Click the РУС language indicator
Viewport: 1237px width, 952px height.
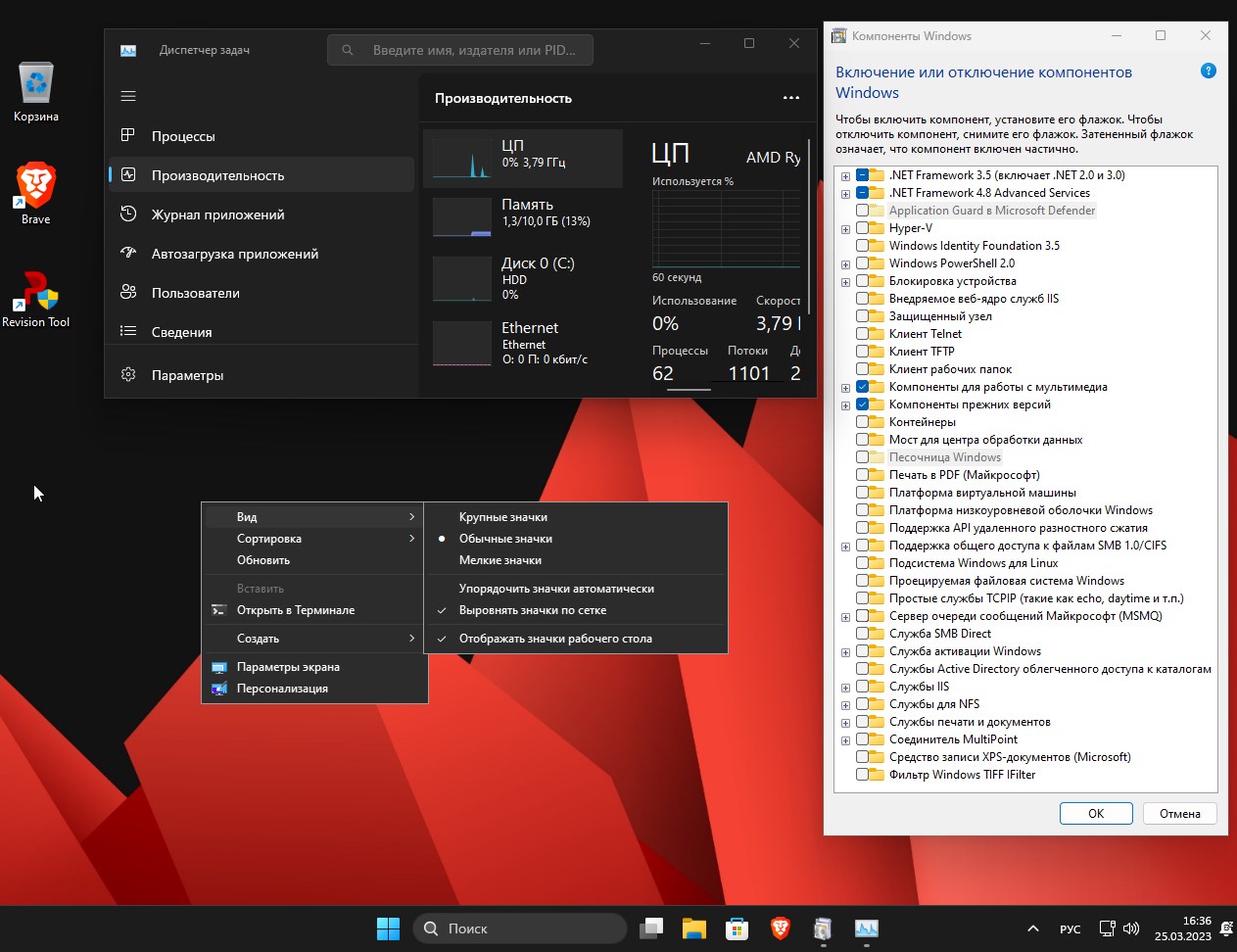point(1070,928)
